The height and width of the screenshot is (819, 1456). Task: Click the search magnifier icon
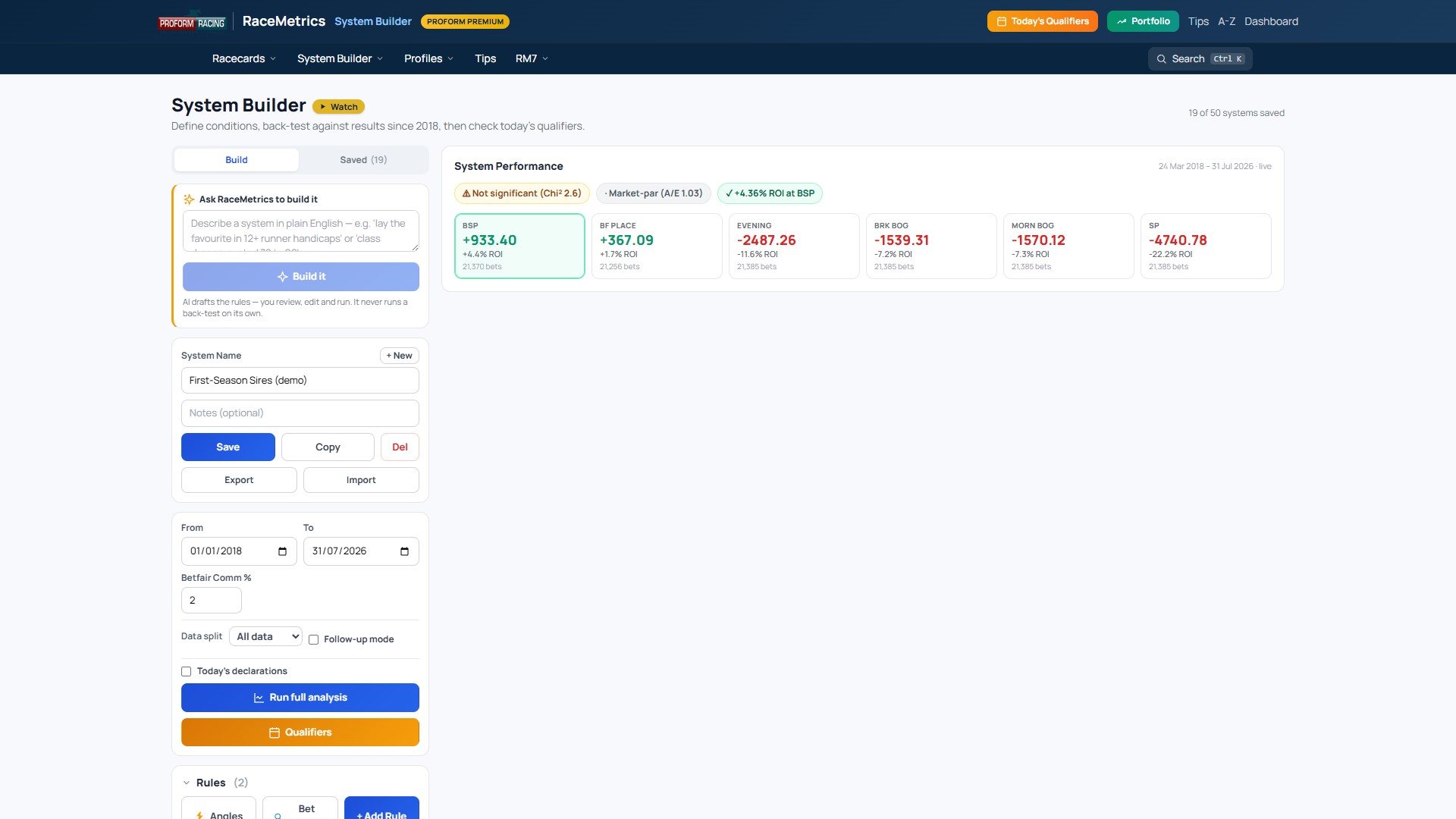pos(1161,59)
